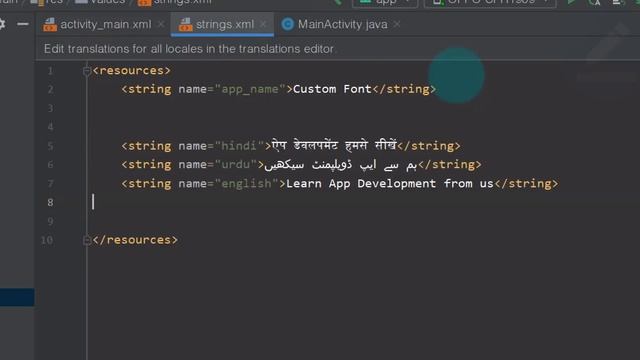Click the "app_name" attribute value
This screenshot has height=360, width=640.
pyautogui.click(x=250, y=89)
